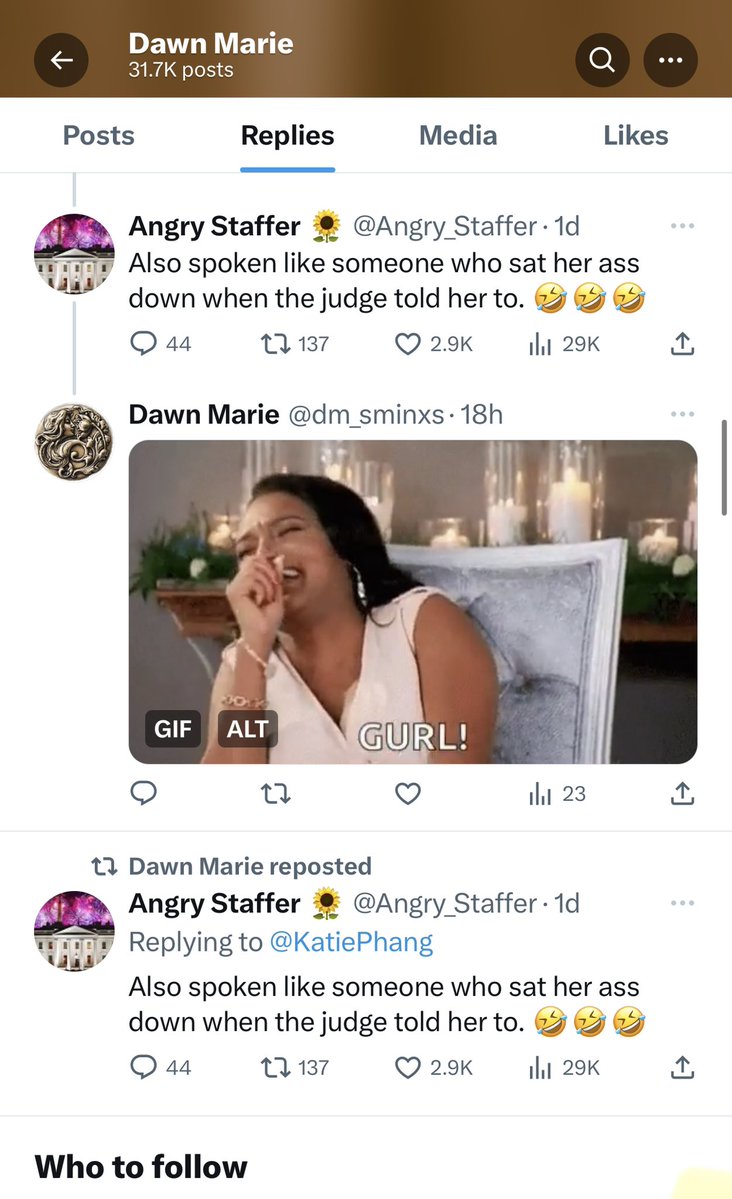The image size is (732, 1199).
Task: Open more menu on the top Angry Staffer post
Action: click(x=682, y=226)
